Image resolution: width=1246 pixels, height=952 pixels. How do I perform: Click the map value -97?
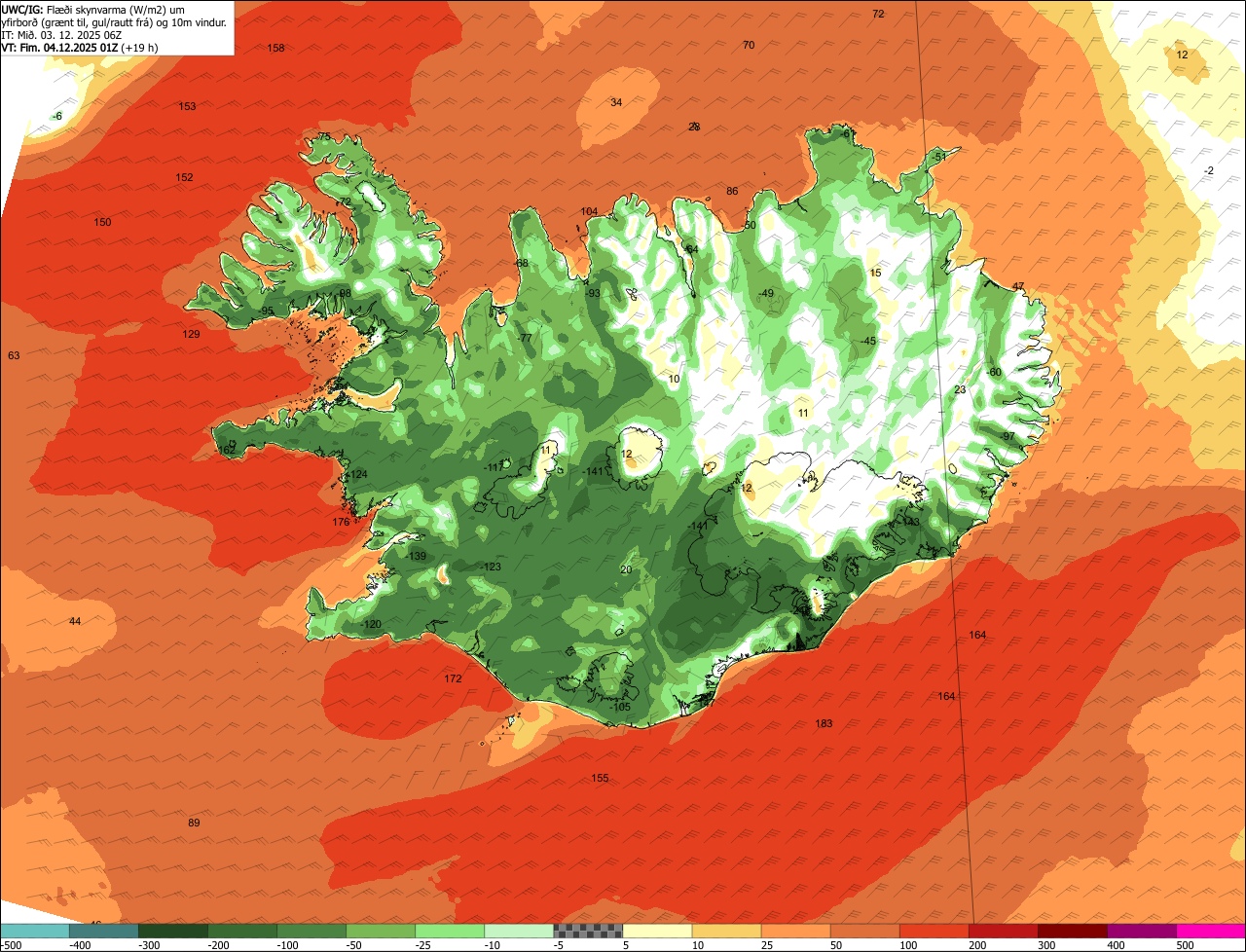[x=1008, y=436]
